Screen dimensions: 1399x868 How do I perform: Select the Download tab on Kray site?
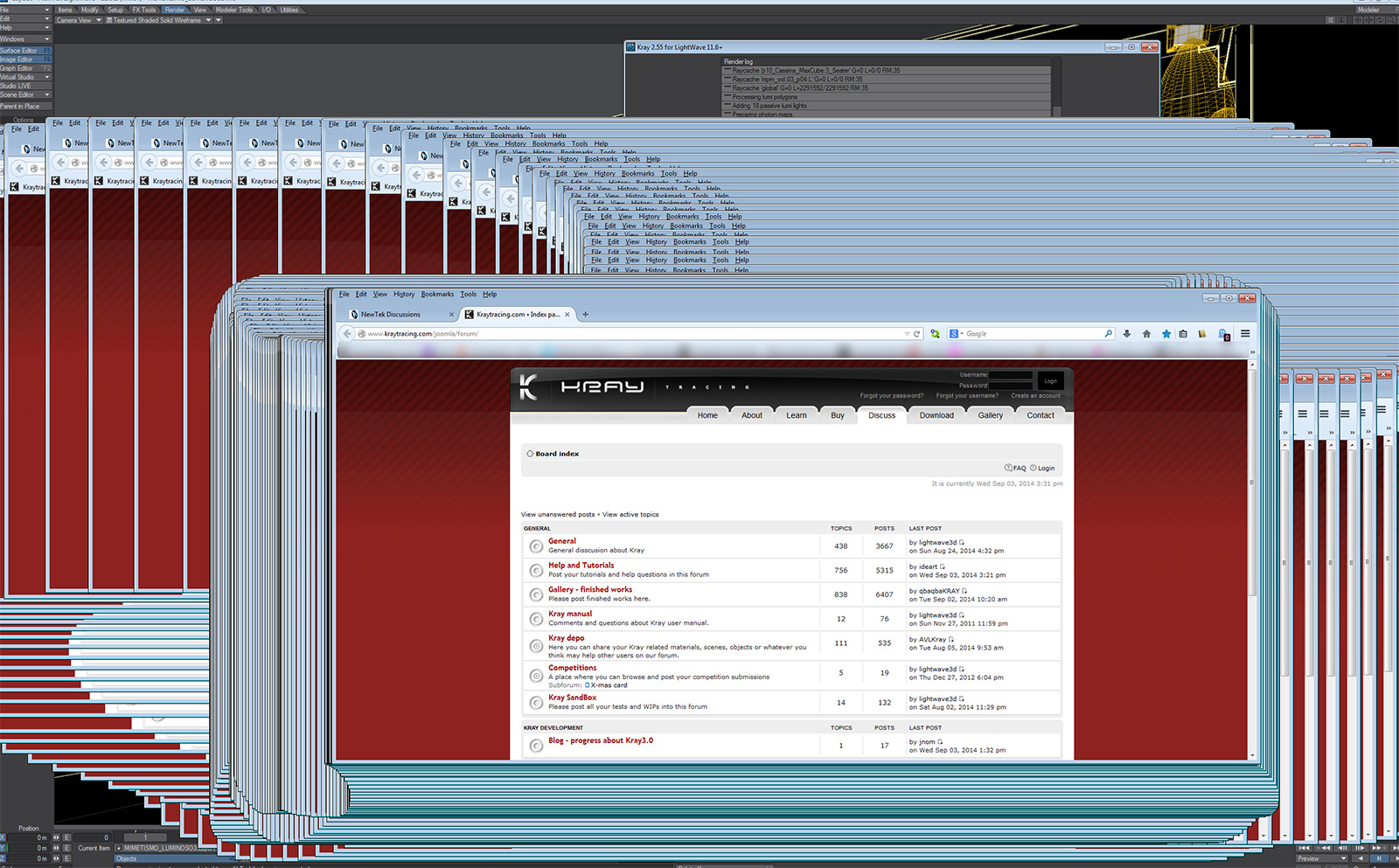936,416
